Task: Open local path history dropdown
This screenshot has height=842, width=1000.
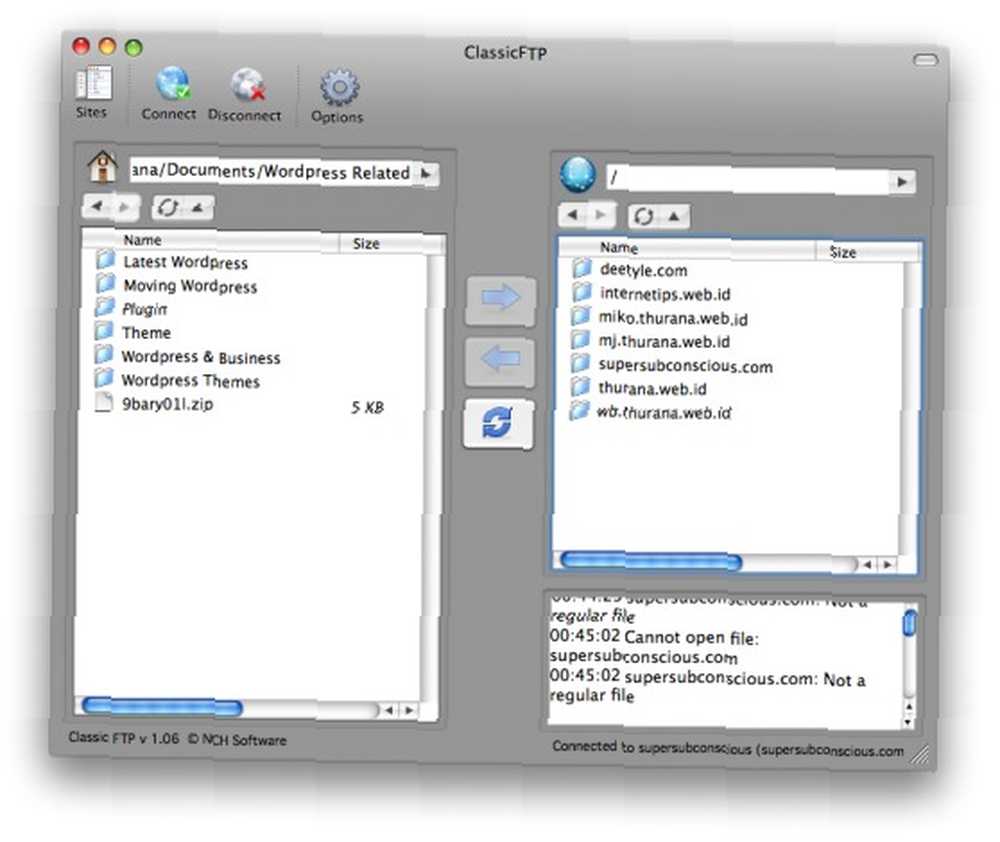Action: [428, 173]
